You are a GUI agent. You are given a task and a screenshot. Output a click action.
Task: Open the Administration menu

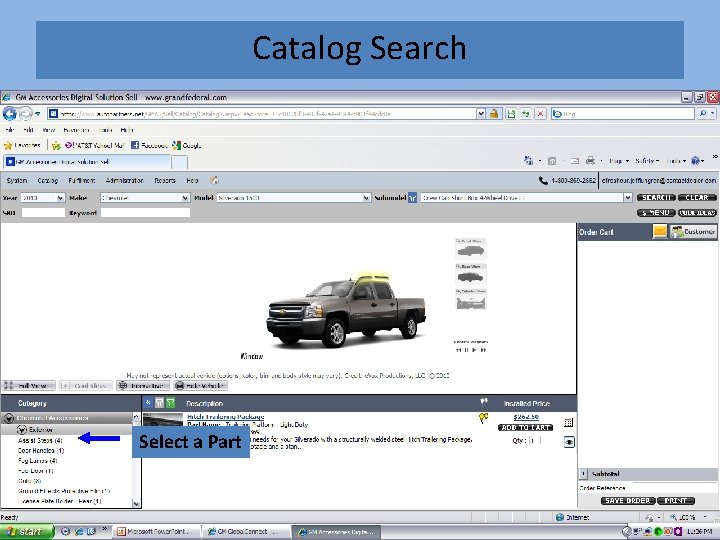click(124, 180)
